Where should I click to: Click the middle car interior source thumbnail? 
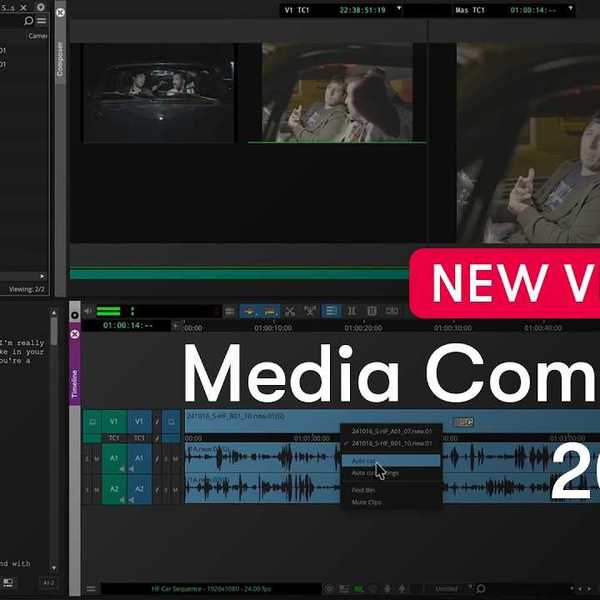coord(337,92)
